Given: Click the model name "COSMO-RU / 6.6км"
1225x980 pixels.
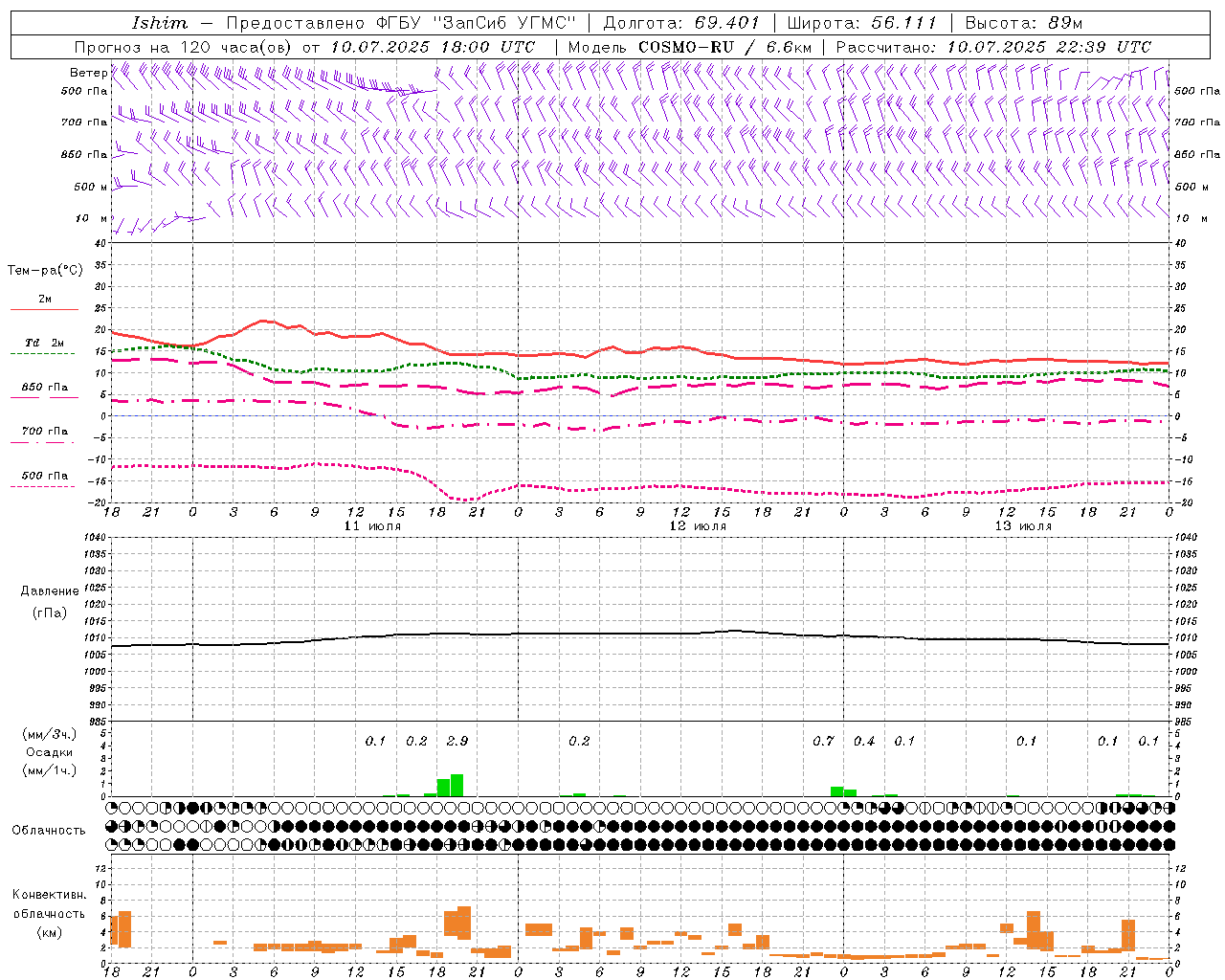Looking at the screenshot, I should point(725,47).
